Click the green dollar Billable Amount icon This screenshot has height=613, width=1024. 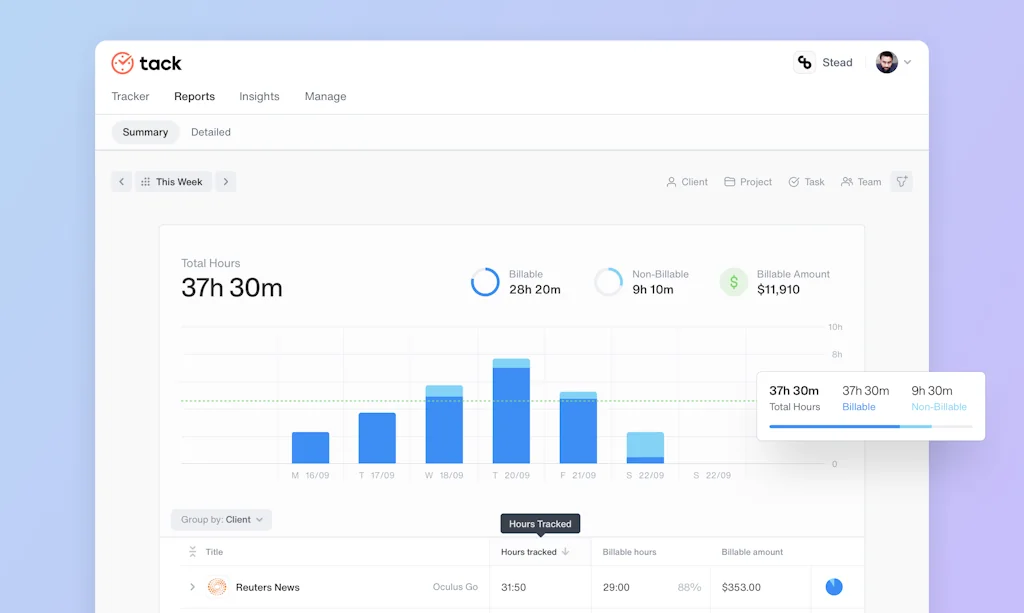click(733, 282)
